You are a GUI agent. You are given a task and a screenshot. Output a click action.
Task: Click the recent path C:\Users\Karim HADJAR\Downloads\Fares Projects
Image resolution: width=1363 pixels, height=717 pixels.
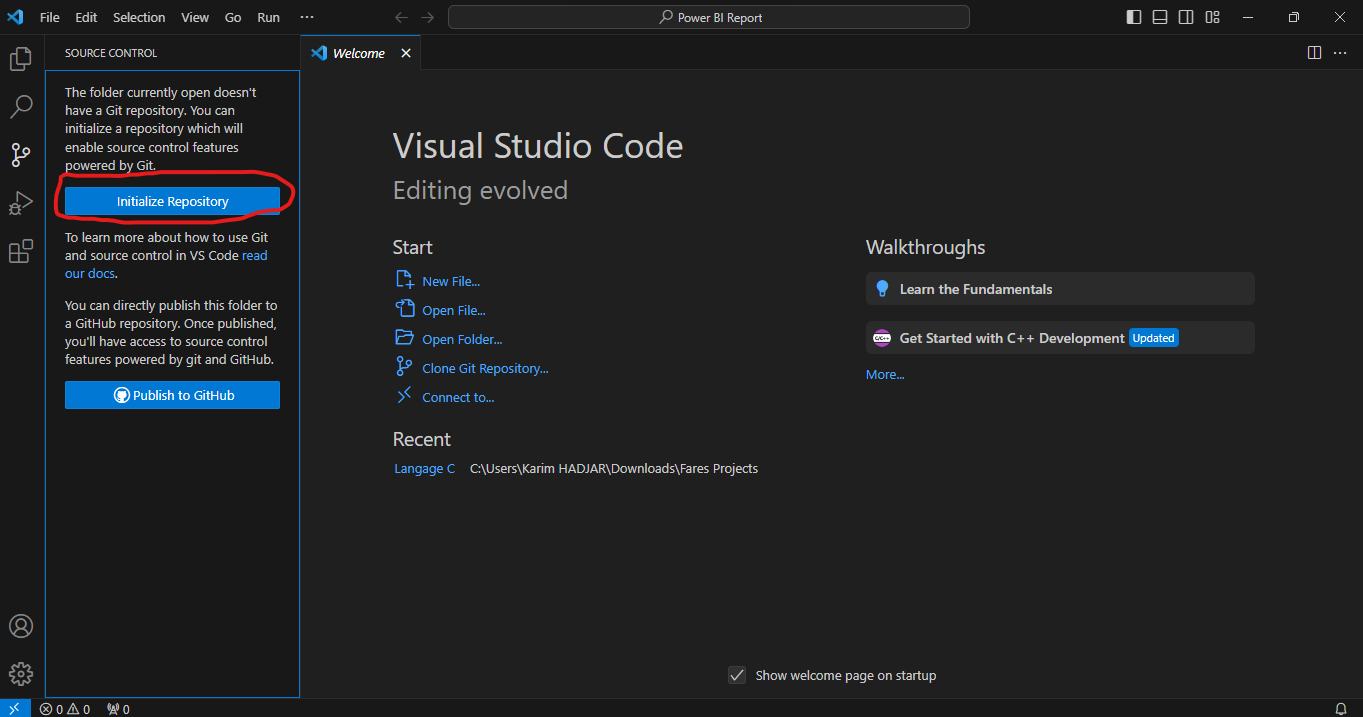click(614, 468)
